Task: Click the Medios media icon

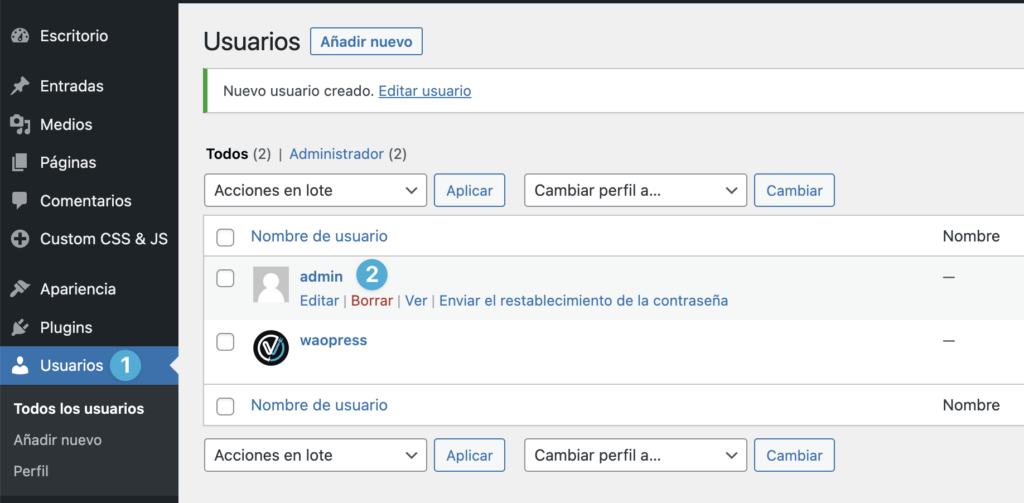Action: pyautogui.click(x=20, y=124)
